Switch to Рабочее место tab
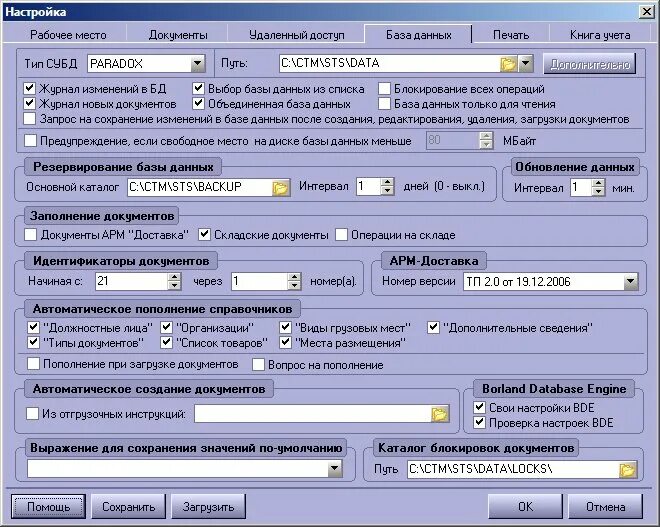This screenshot has height=527, width=660. (x=68, y=35)
